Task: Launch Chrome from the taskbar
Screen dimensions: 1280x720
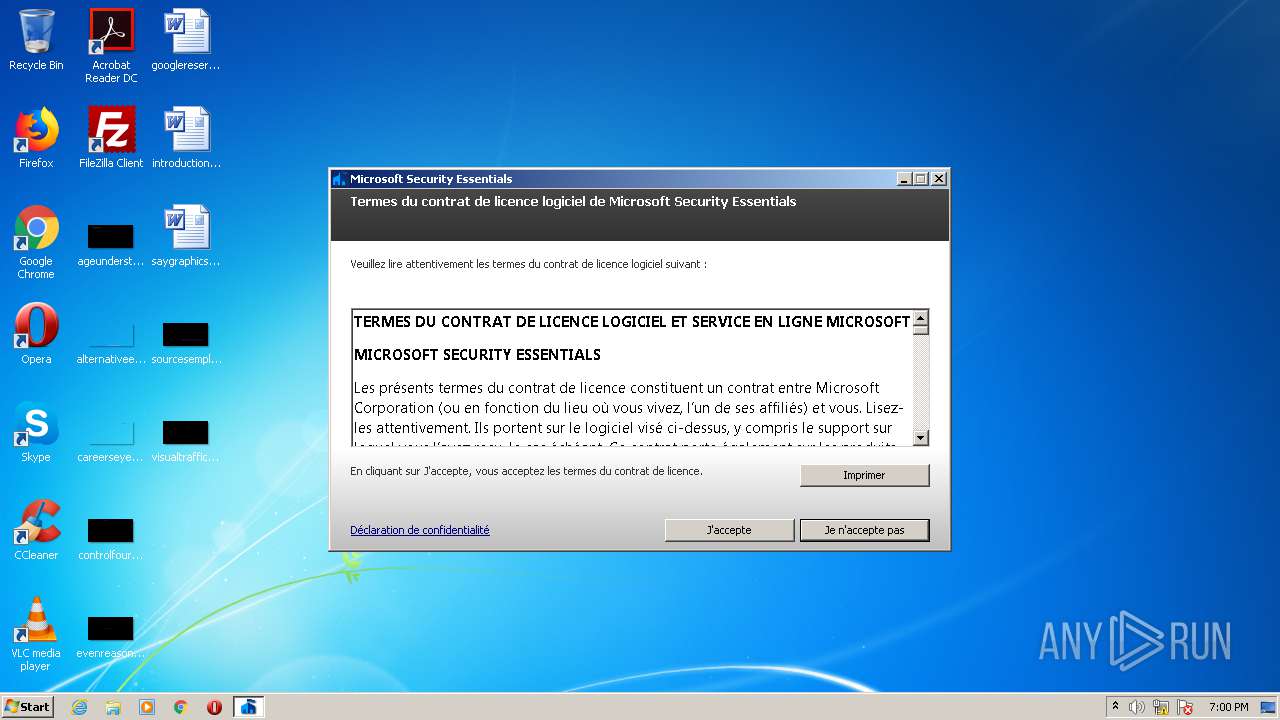Action: 181,707
